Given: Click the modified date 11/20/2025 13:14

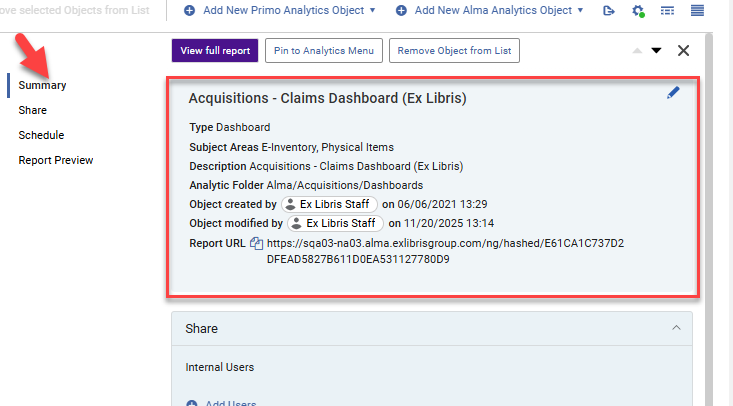Looking at the screenshot, I should coord(449,224).
